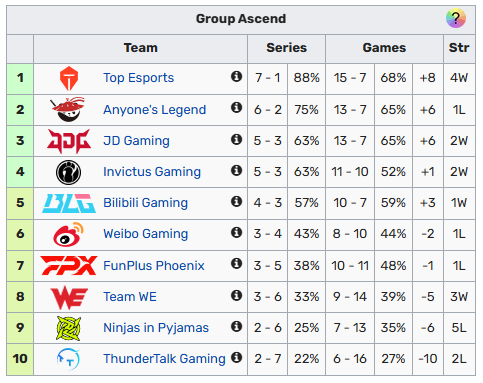Click the ThunderTalk Gaming logo
The width and height of the screenshot is (483, 383).
tap(68, 359)
